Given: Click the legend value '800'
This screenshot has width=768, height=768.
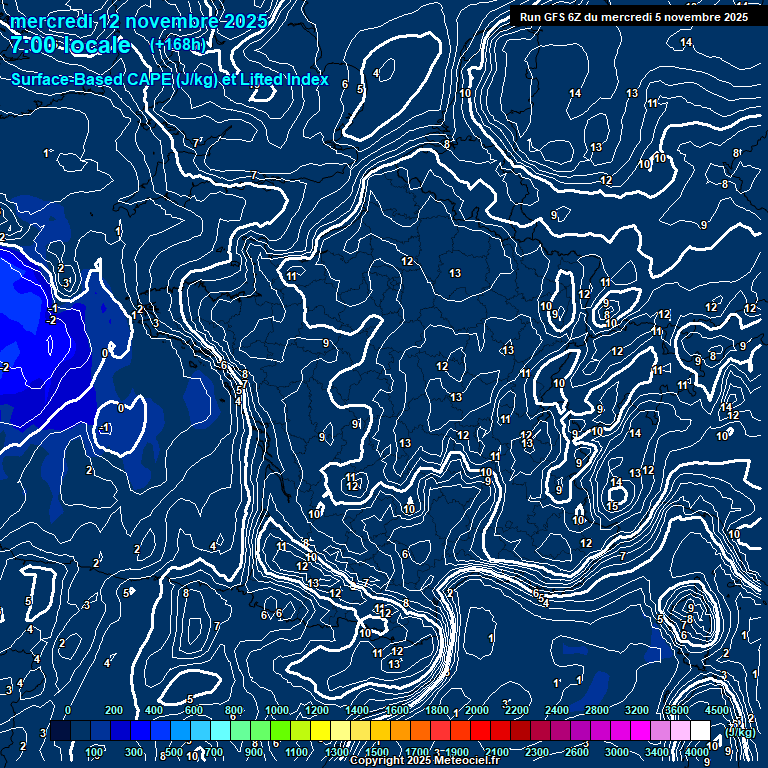Looking at the screenshot, I should pos(234,710).
